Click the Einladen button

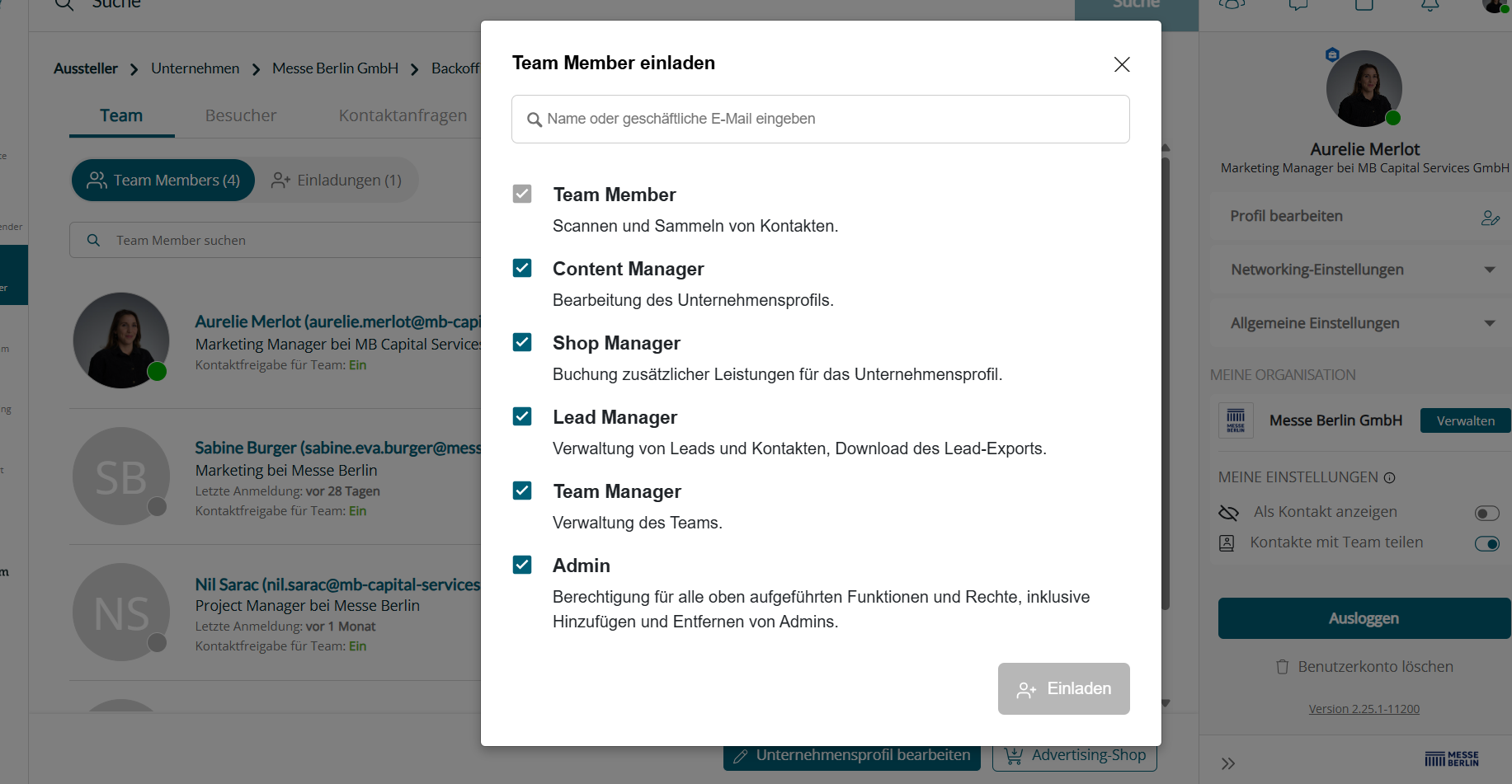(x=1063, y=688)
